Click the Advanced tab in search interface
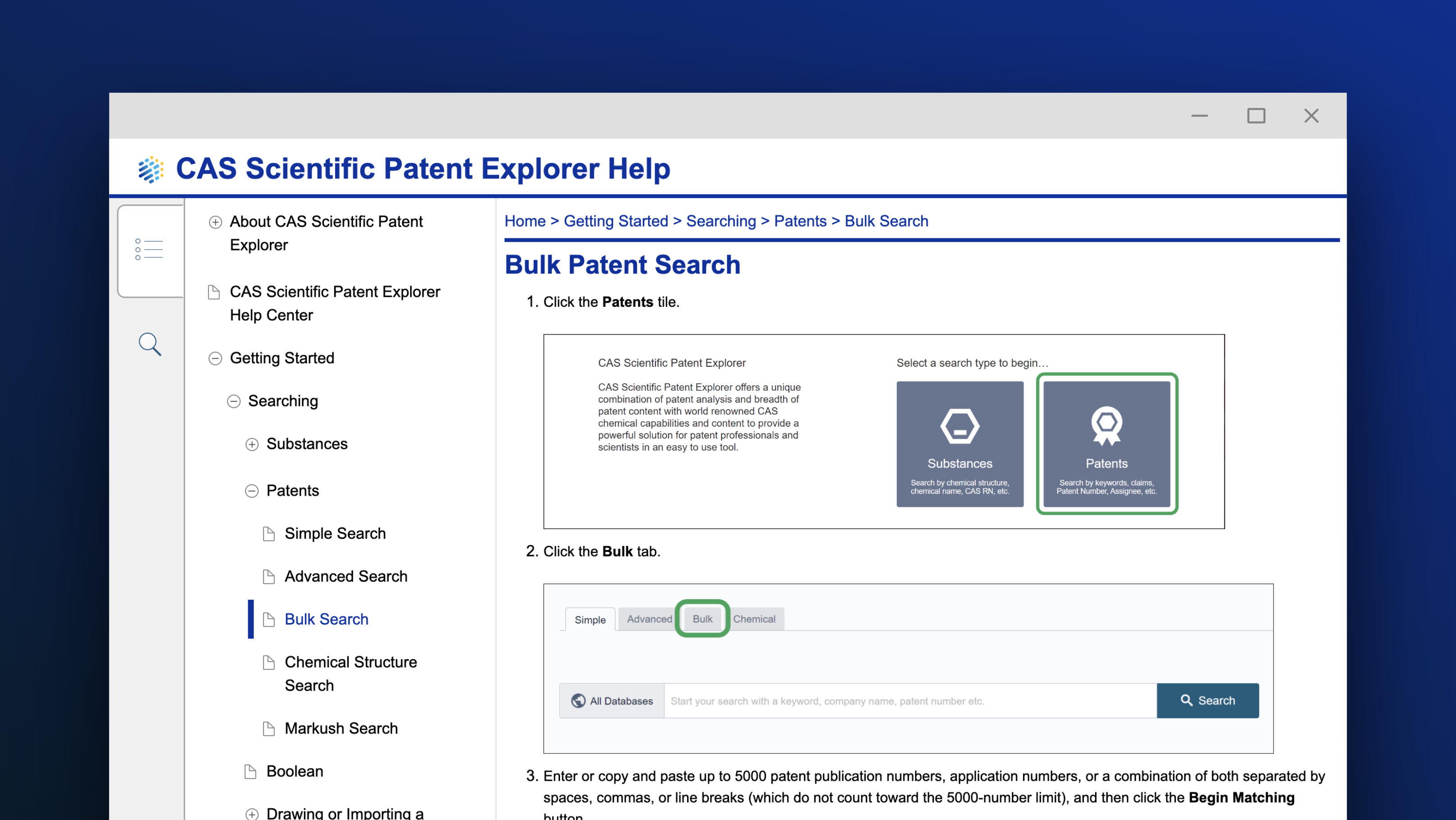 (648, 618)
